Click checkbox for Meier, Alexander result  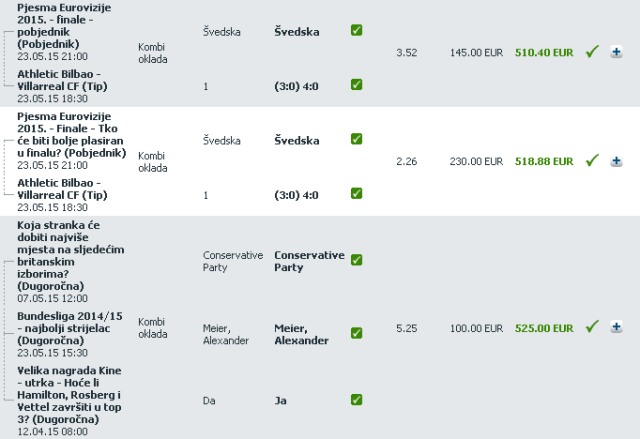[x=356, y=333]
